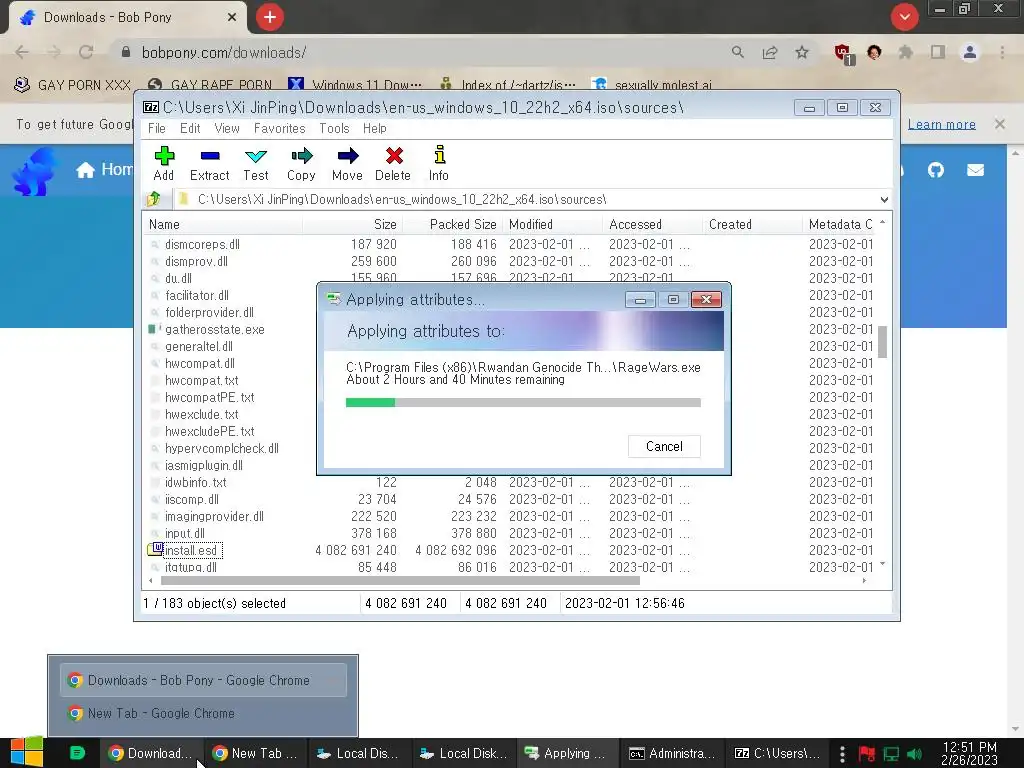Click the Chrome address bar URL
Image resolution: width=1024 pixels, height=768 pixels.
(224, 52)
